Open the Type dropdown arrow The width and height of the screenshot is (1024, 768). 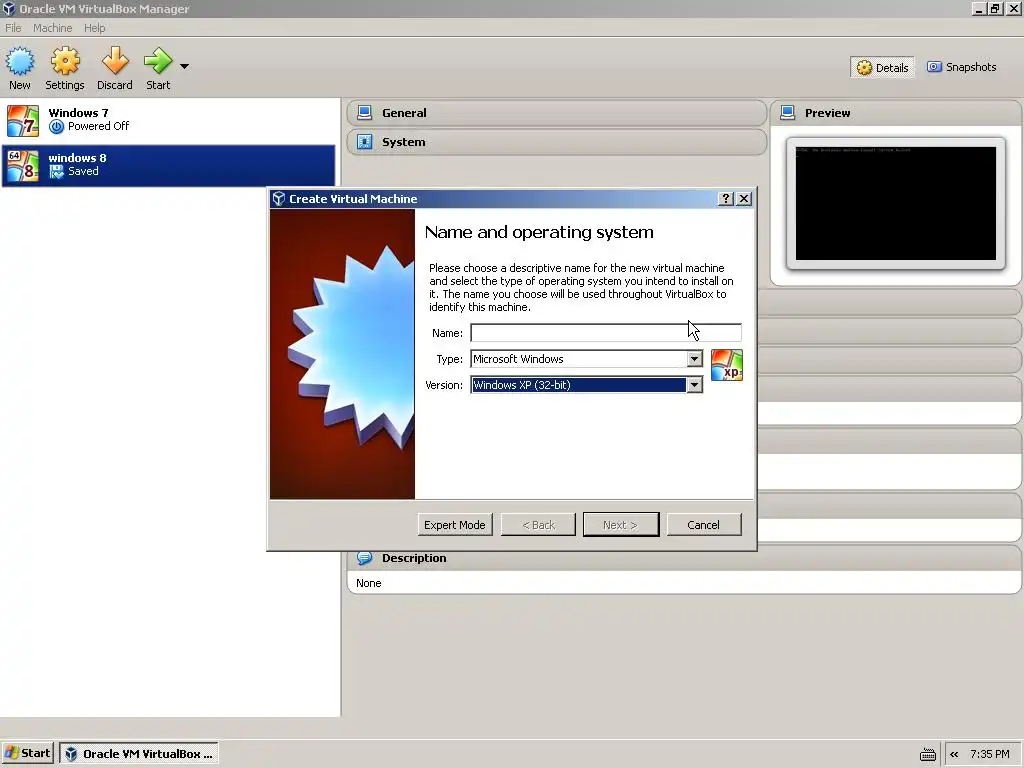click(x=694, y=359)
